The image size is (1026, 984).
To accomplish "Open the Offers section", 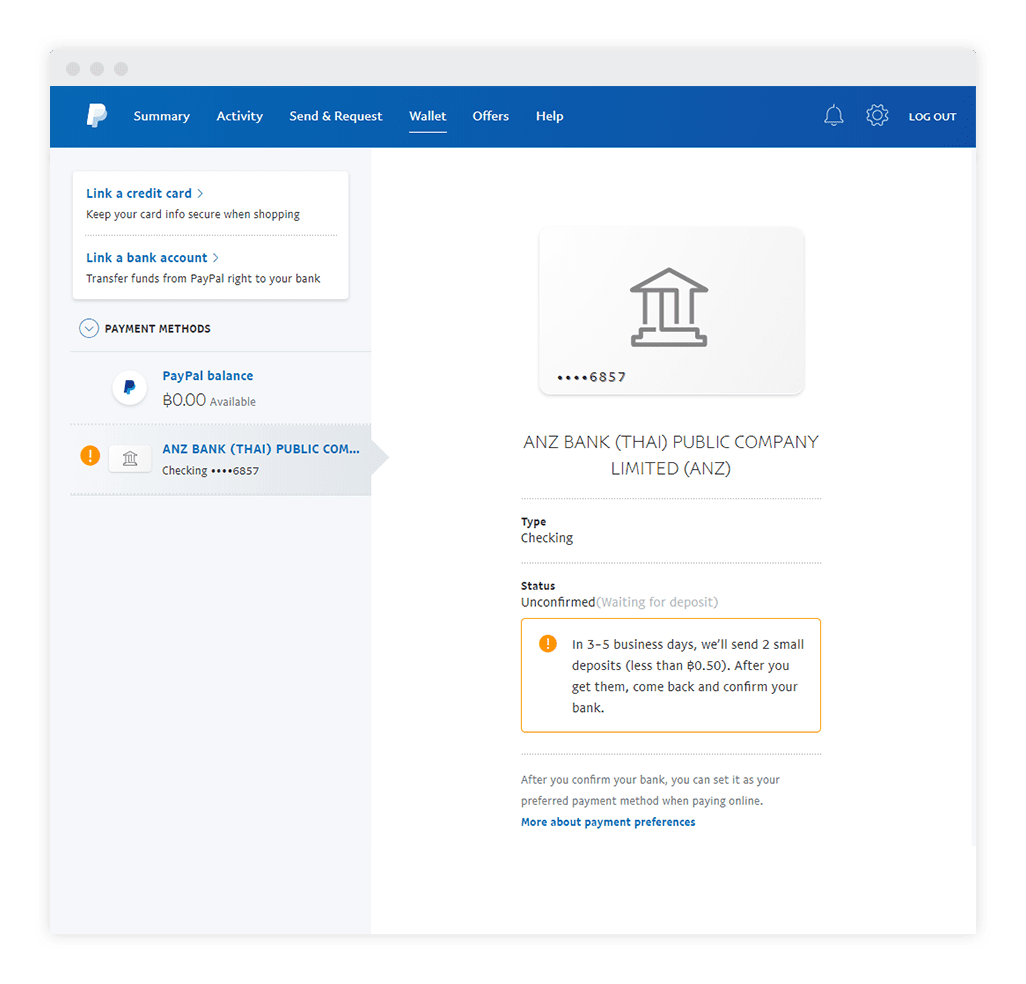I will 490,116.
